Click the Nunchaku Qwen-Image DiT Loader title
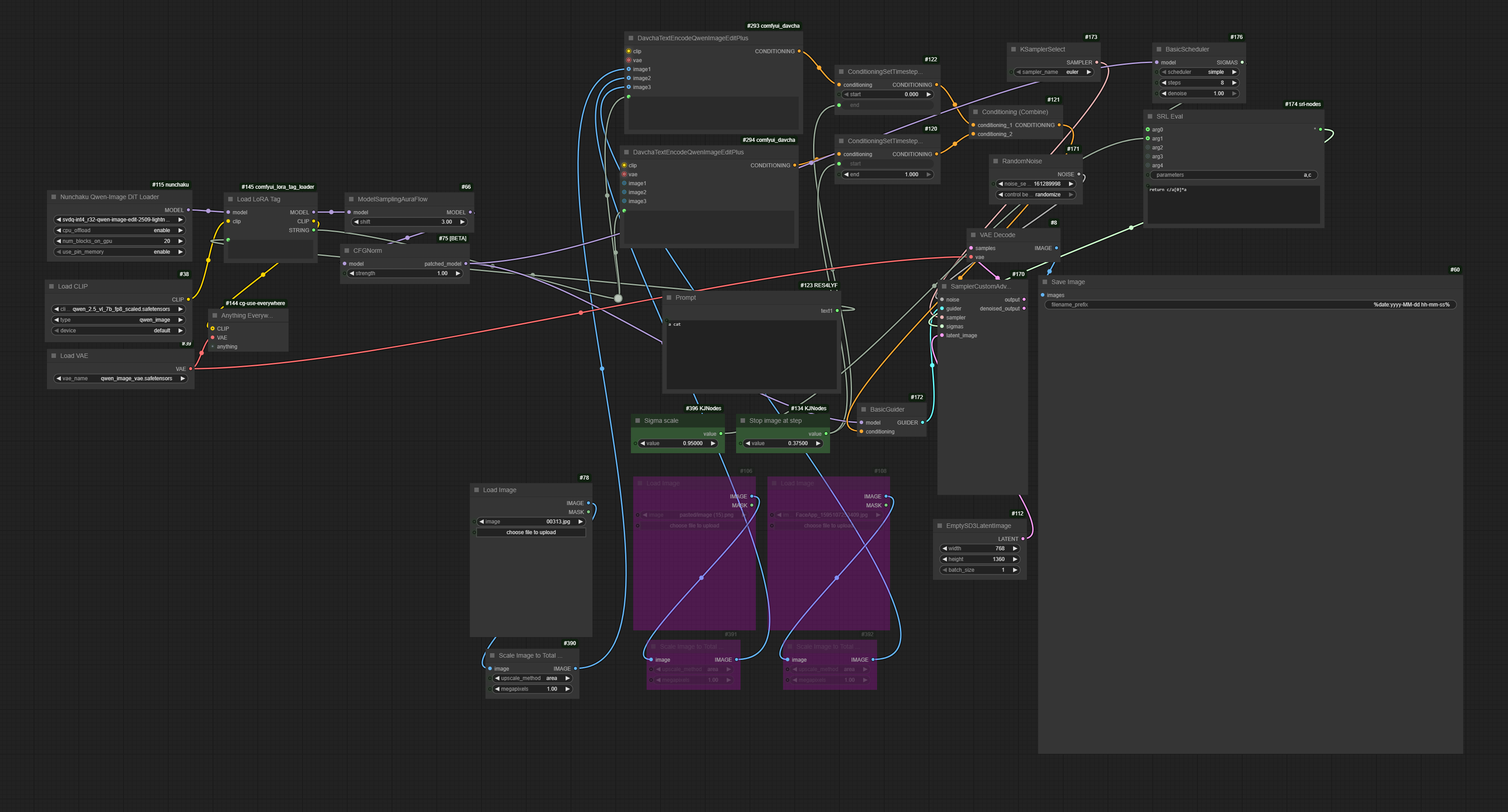 coord(110,197)
